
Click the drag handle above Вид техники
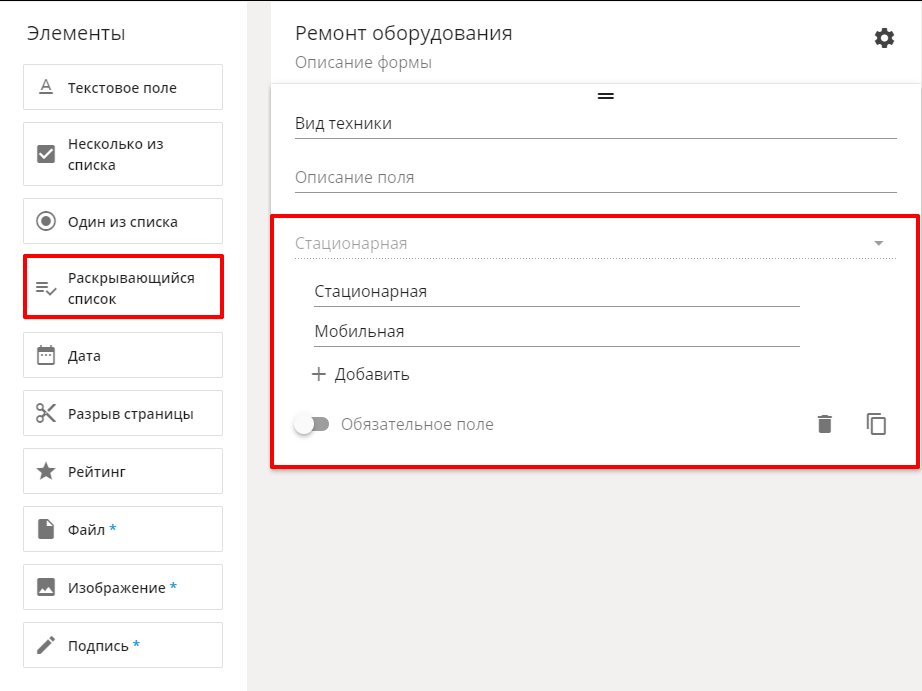click(606, 96)
